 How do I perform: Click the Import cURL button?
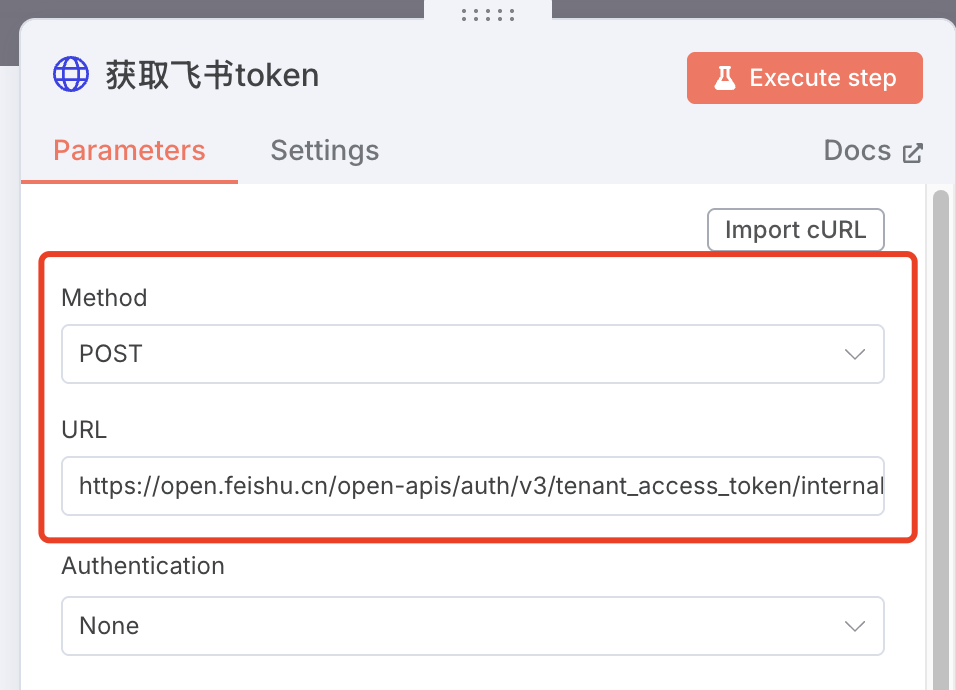coord(795,230)
